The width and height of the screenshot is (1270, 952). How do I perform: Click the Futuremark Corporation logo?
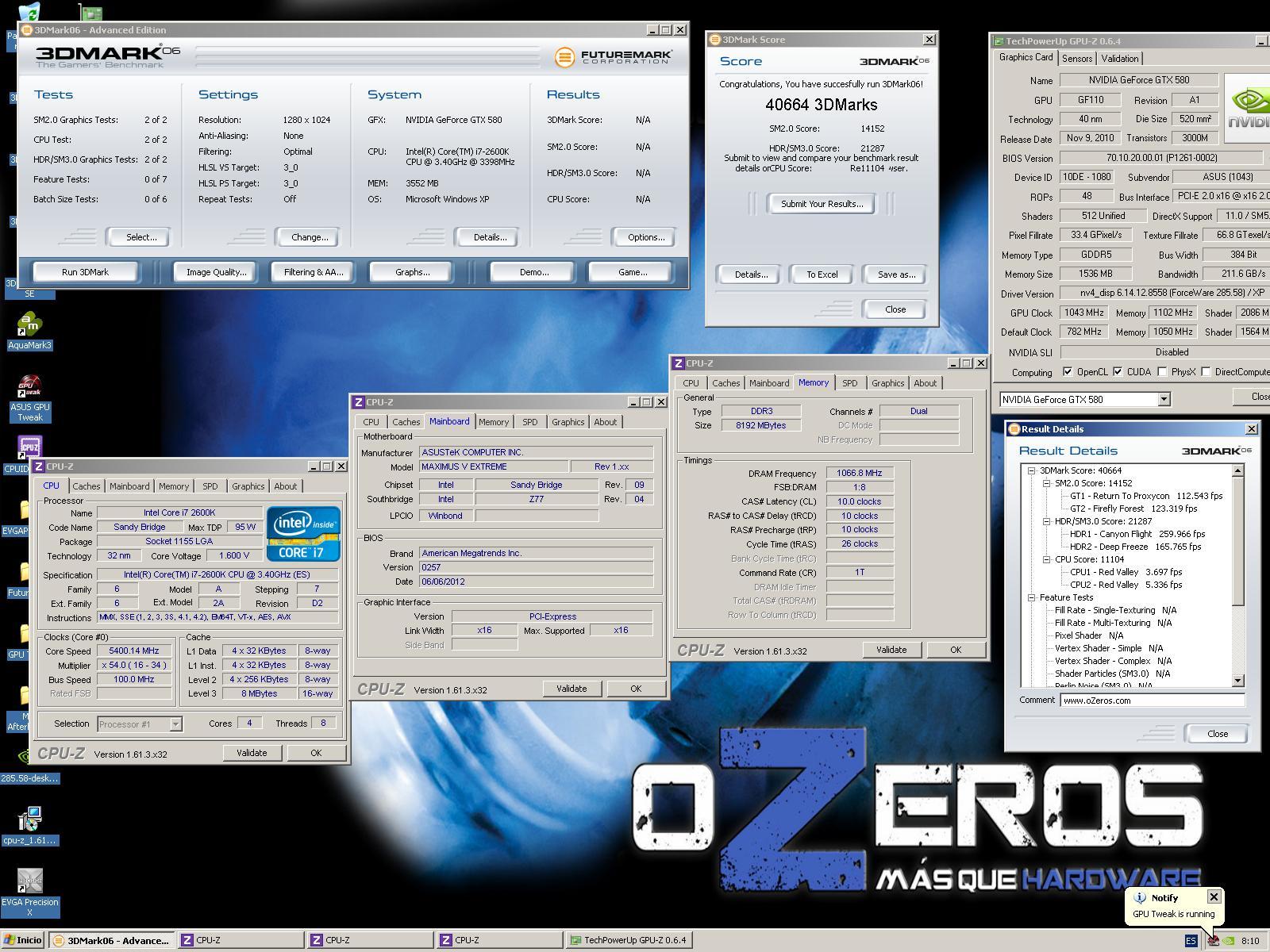pyautogui.click(x=613, y=57)
